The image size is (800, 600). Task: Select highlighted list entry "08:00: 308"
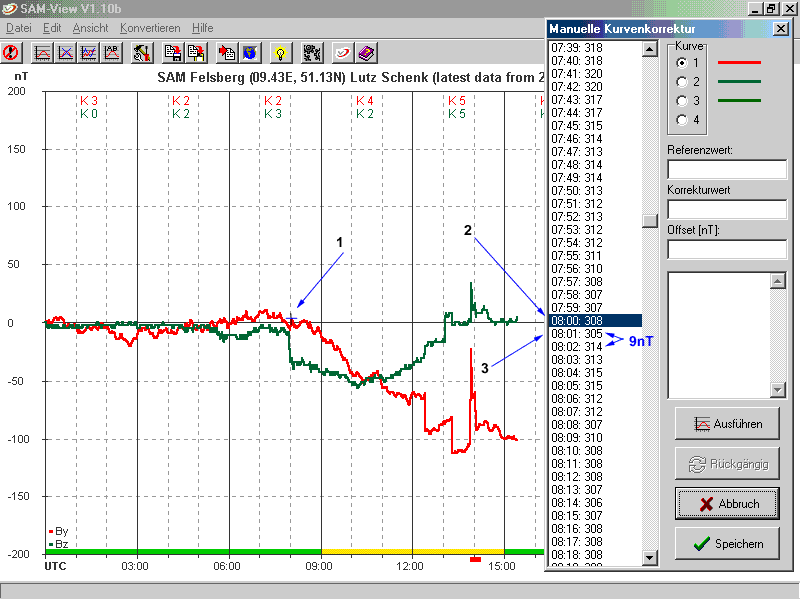point(595,320)
